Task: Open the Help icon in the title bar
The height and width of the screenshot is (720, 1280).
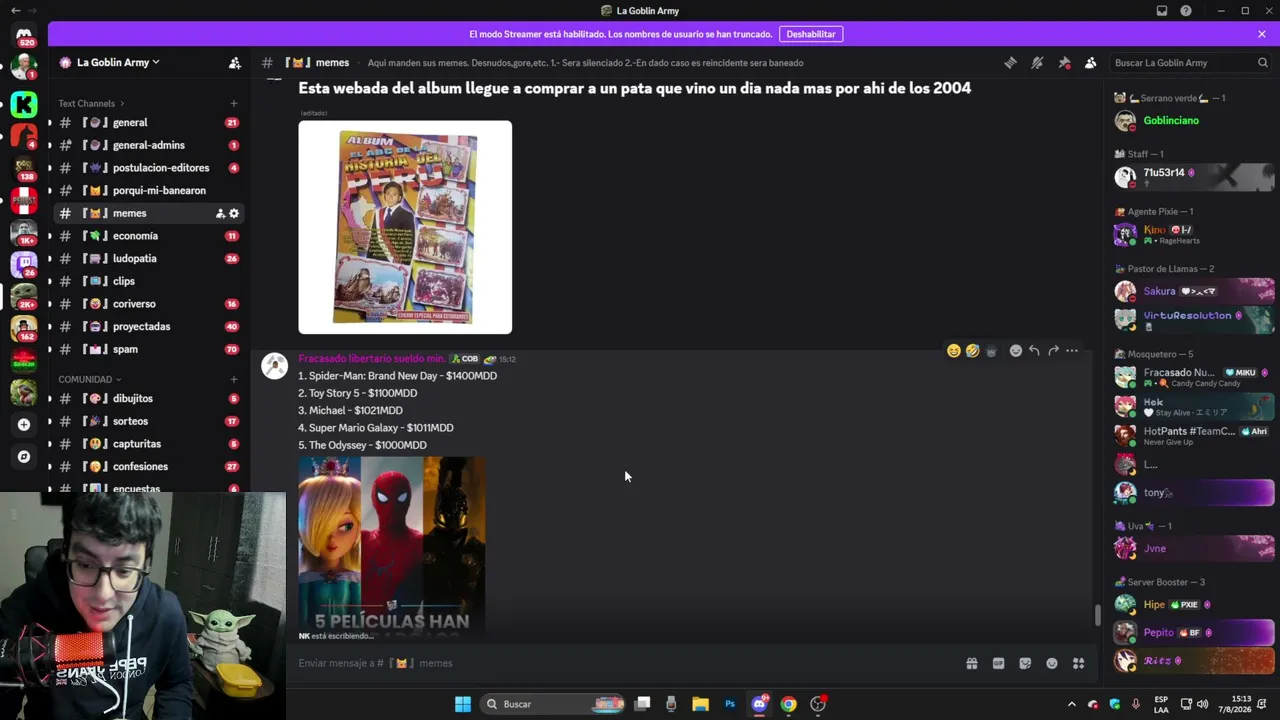Action: (x=1186, y=11)
